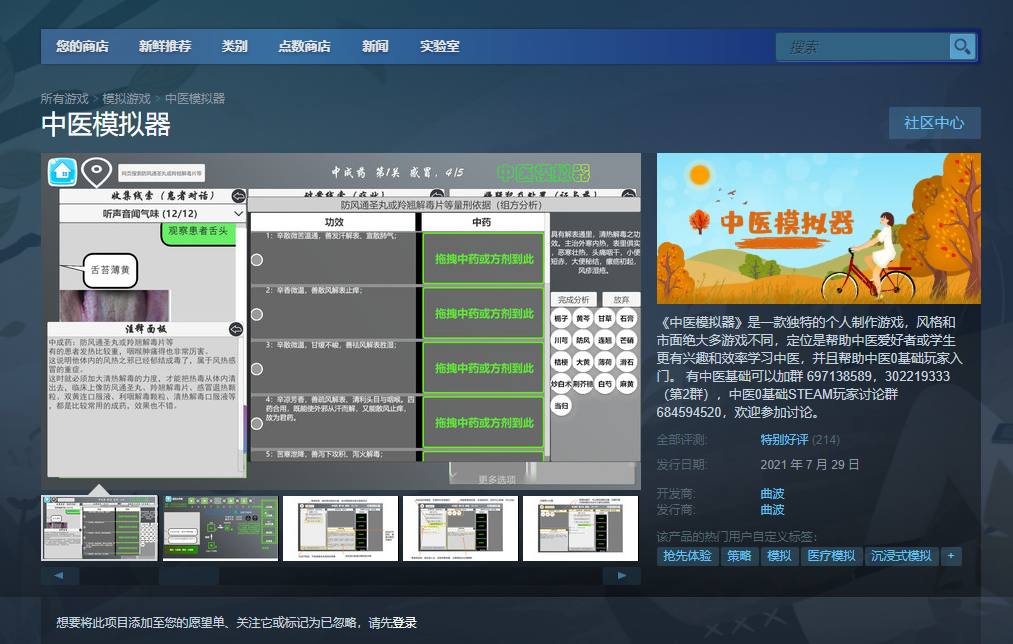
Task: Click the 更多选项 expander
Action: 497,479
